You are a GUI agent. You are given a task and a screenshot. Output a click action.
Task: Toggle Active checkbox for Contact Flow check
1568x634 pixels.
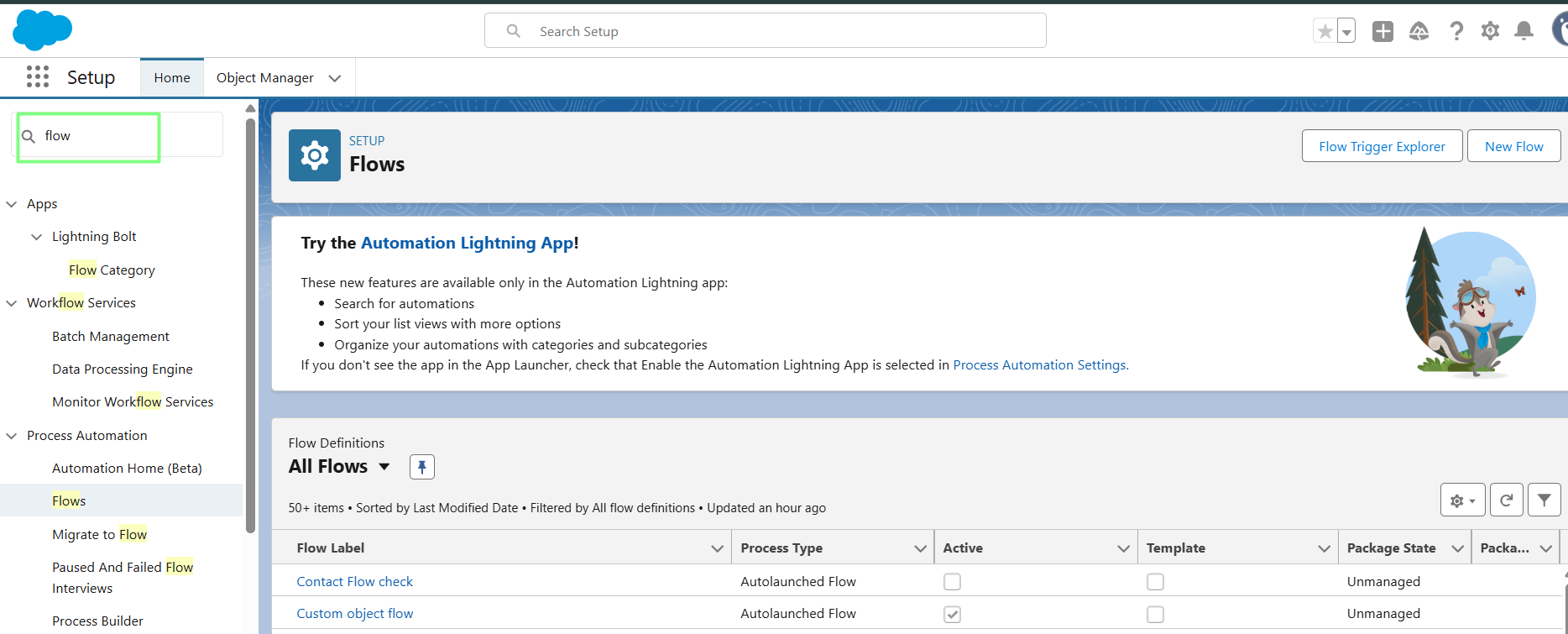click(952, 581)
